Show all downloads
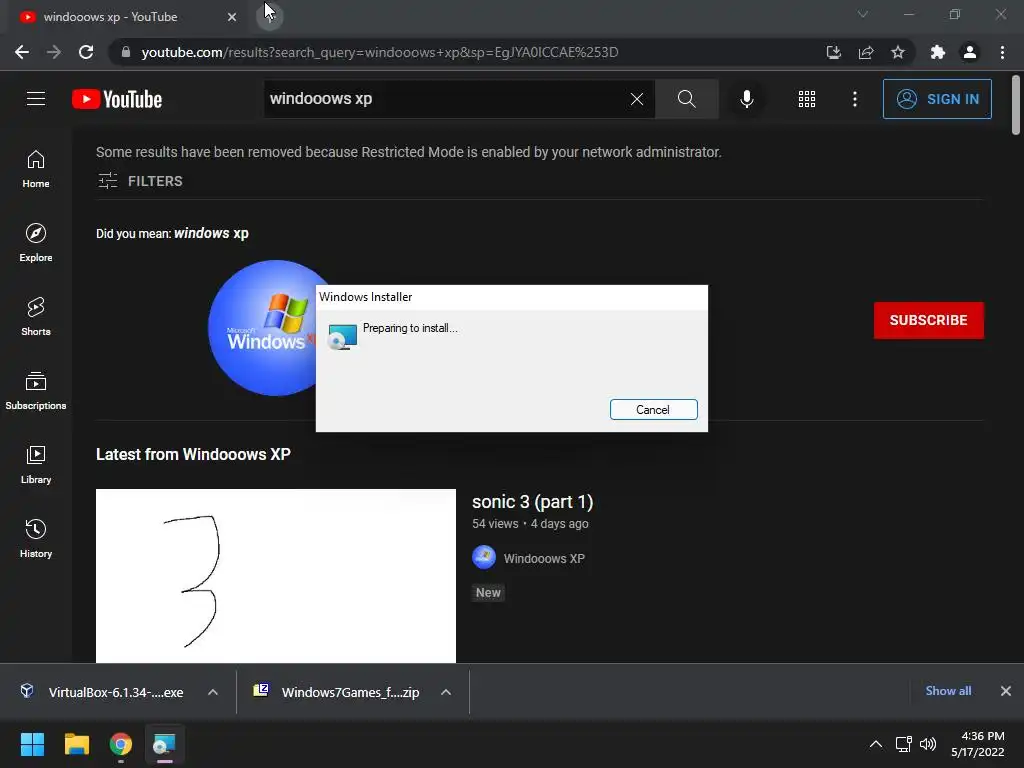 click(948, 691)
